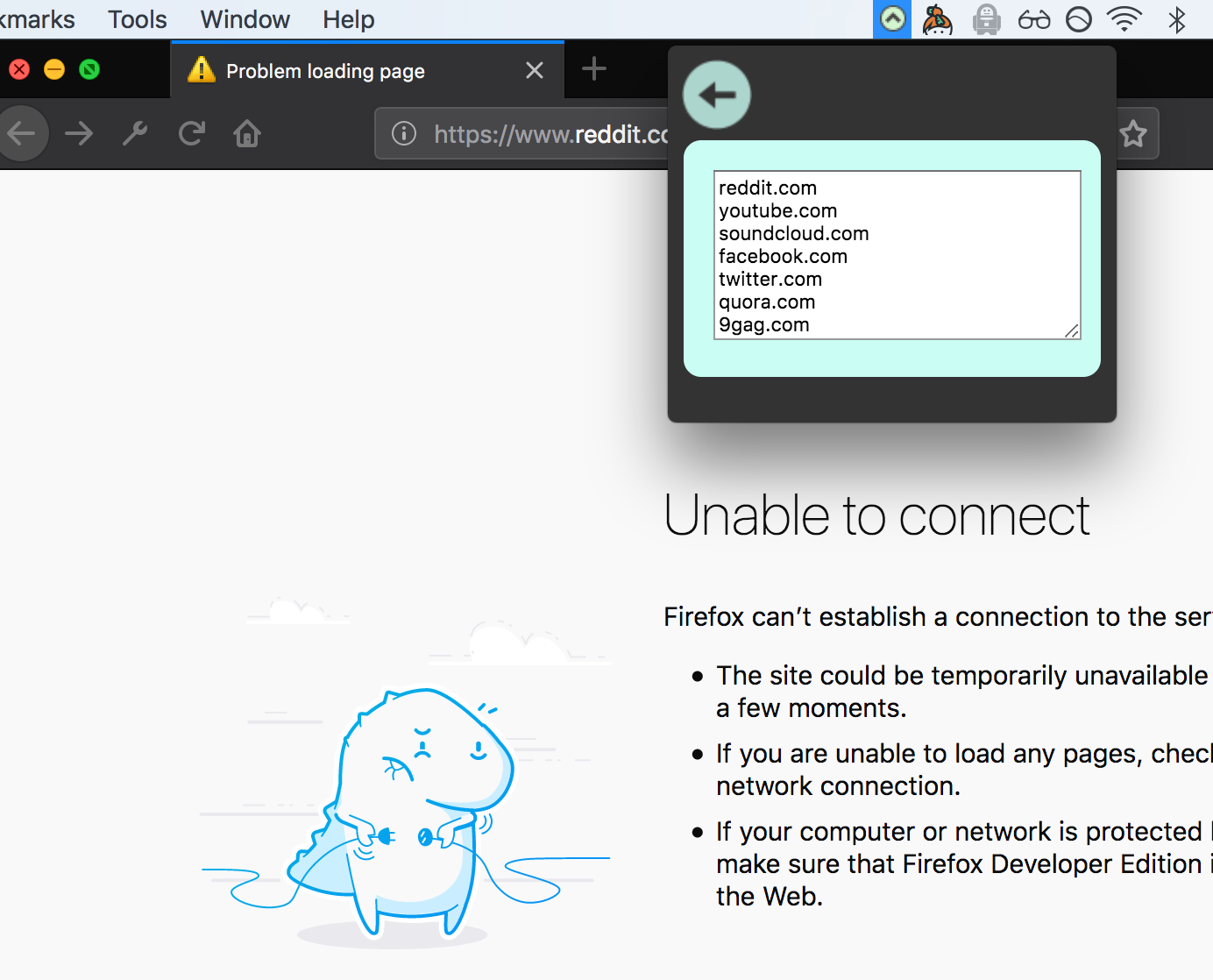Click the 9gag.com line in the blocklist
This screenshot has width=1213, height=980.
[764, 324]
